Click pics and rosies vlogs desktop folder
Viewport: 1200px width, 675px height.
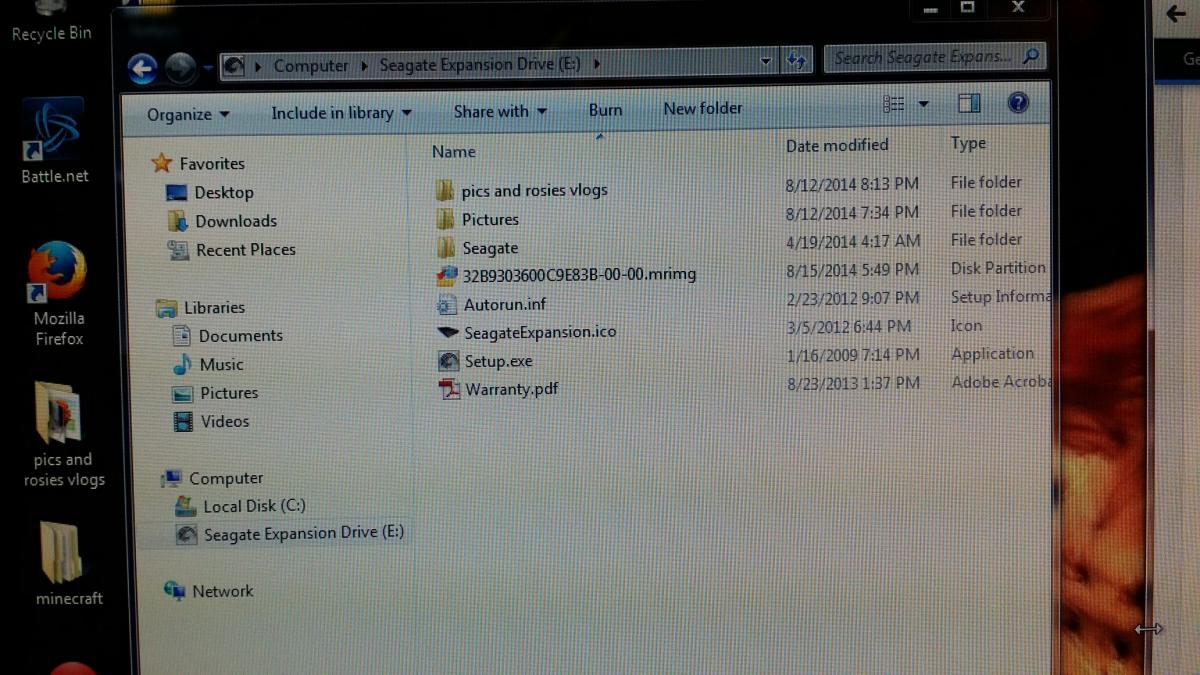coord(63,434)
